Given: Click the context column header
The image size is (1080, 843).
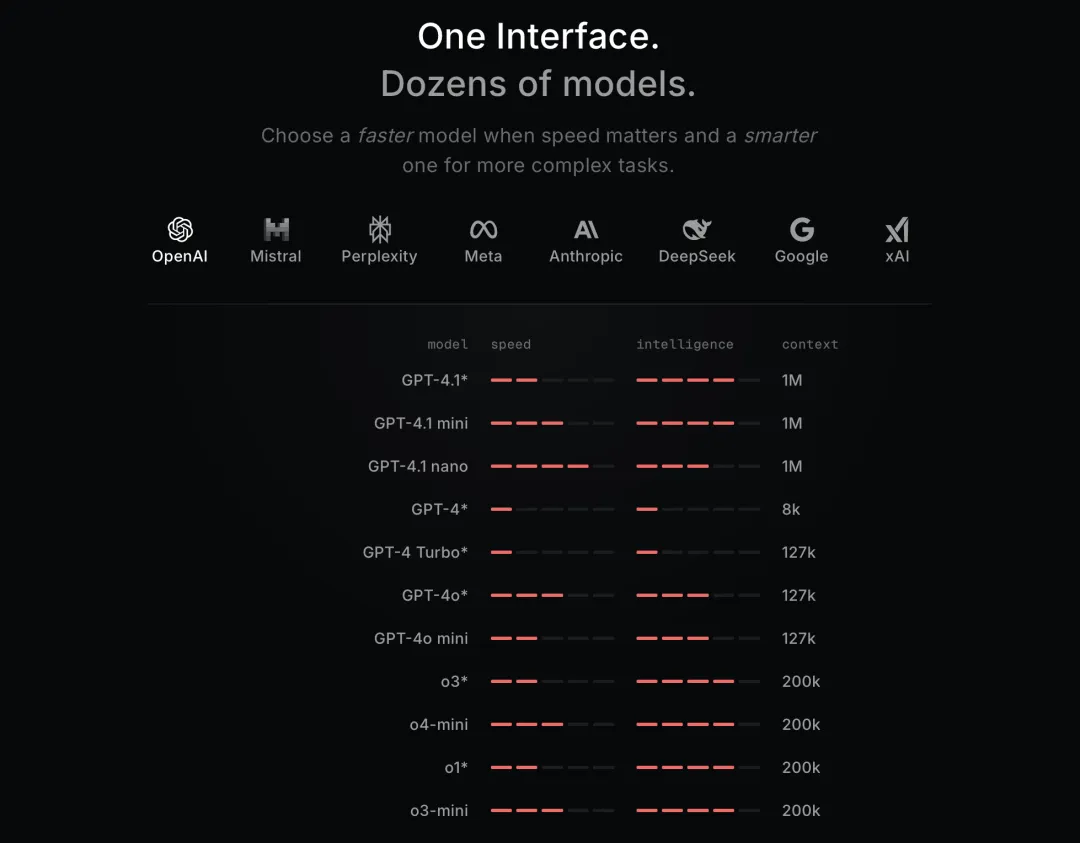Looking at the screenshot, I should click(x=810, y=345).
